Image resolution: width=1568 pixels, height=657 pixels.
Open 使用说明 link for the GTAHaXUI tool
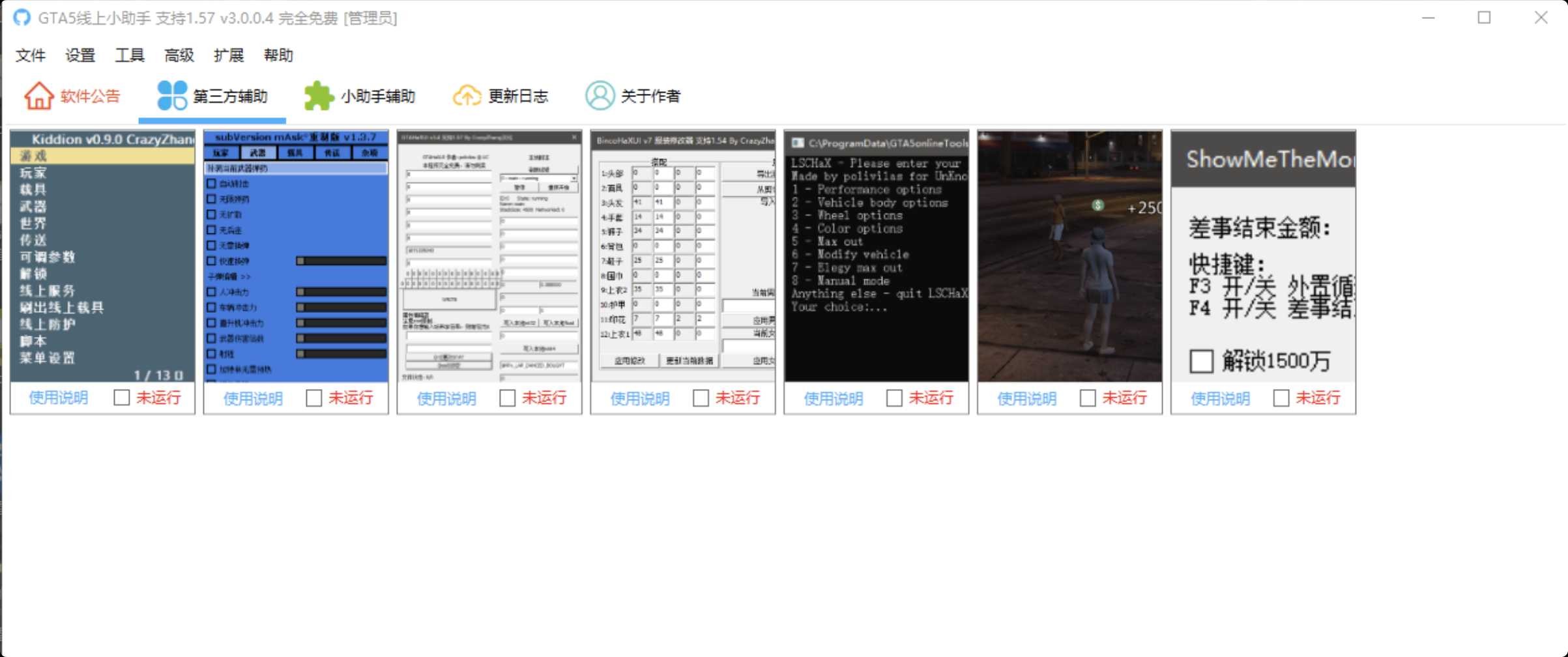[x=446, y=398]
